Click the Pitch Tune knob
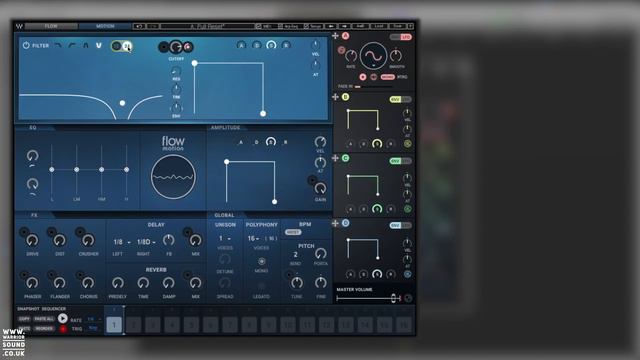The width and height of the screenshot is (640, 360). [297, 282]
